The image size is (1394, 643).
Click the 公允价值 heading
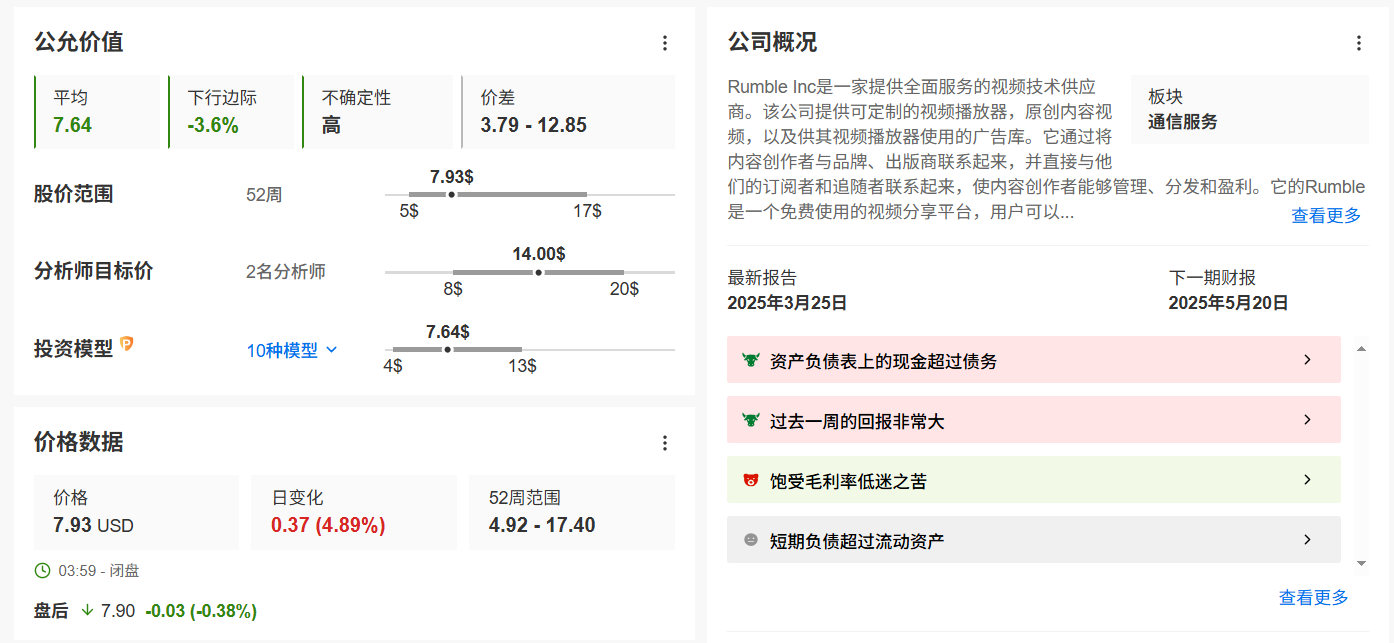point(79,42)
